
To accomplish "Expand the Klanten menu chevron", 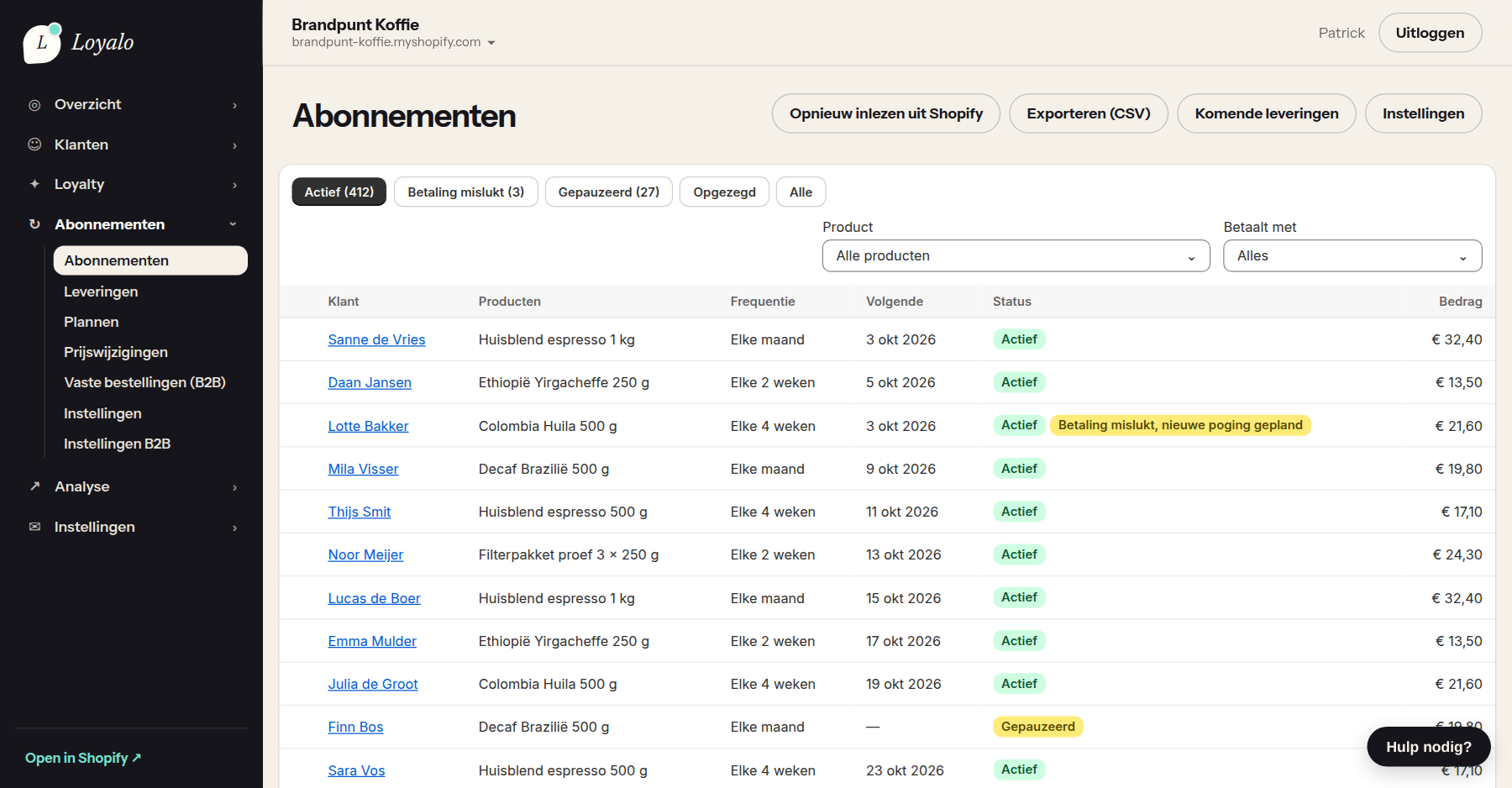I will [234, 145].
